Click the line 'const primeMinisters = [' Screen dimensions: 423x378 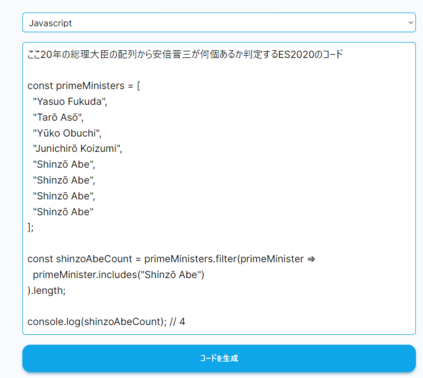pyautogui.click(x=84, y=86)
